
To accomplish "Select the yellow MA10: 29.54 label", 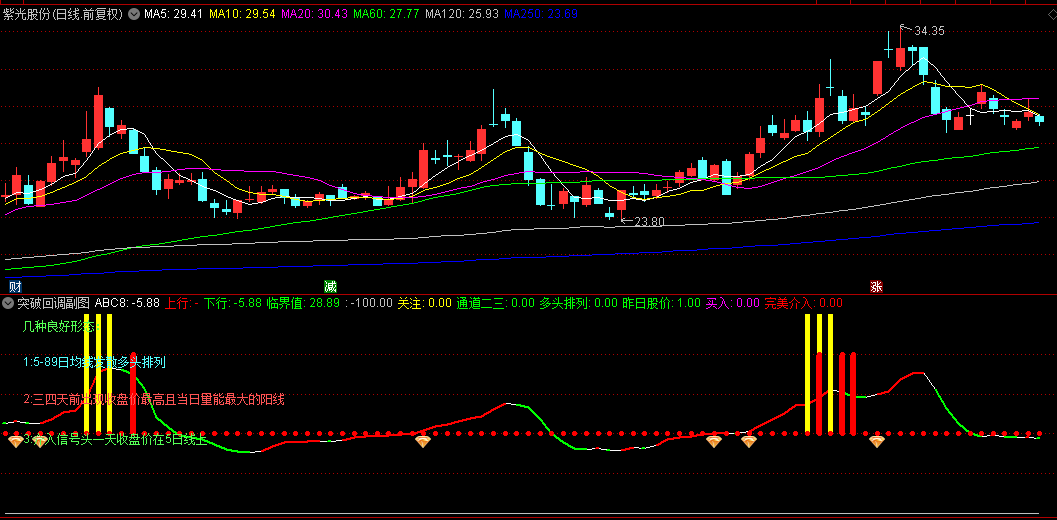I will pyautogui.click(x=242, y=14).
